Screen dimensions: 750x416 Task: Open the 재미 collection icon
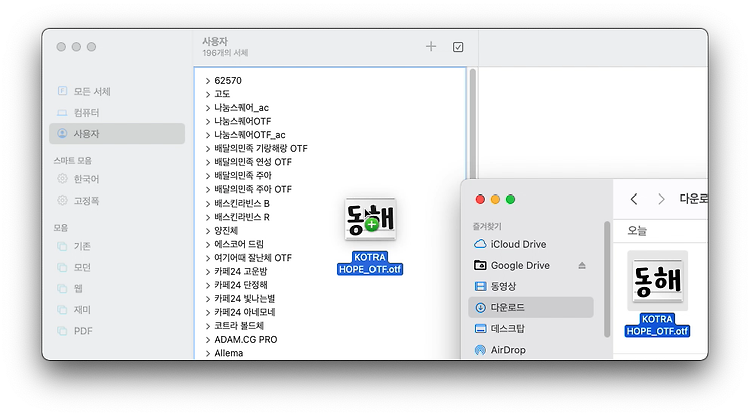coord(62,309)
